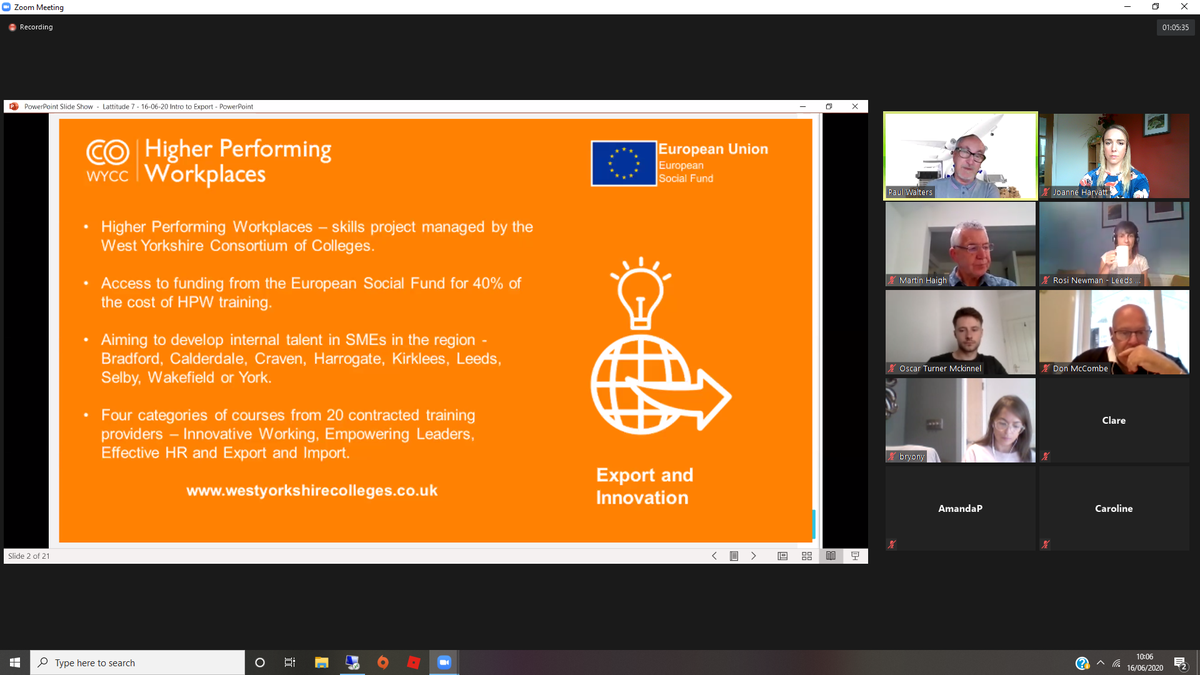This screenshot has width=1200, height=675.
Task: Go to previous slide using the left arrow
Action: pyautogui.click(x=713, y=556)
